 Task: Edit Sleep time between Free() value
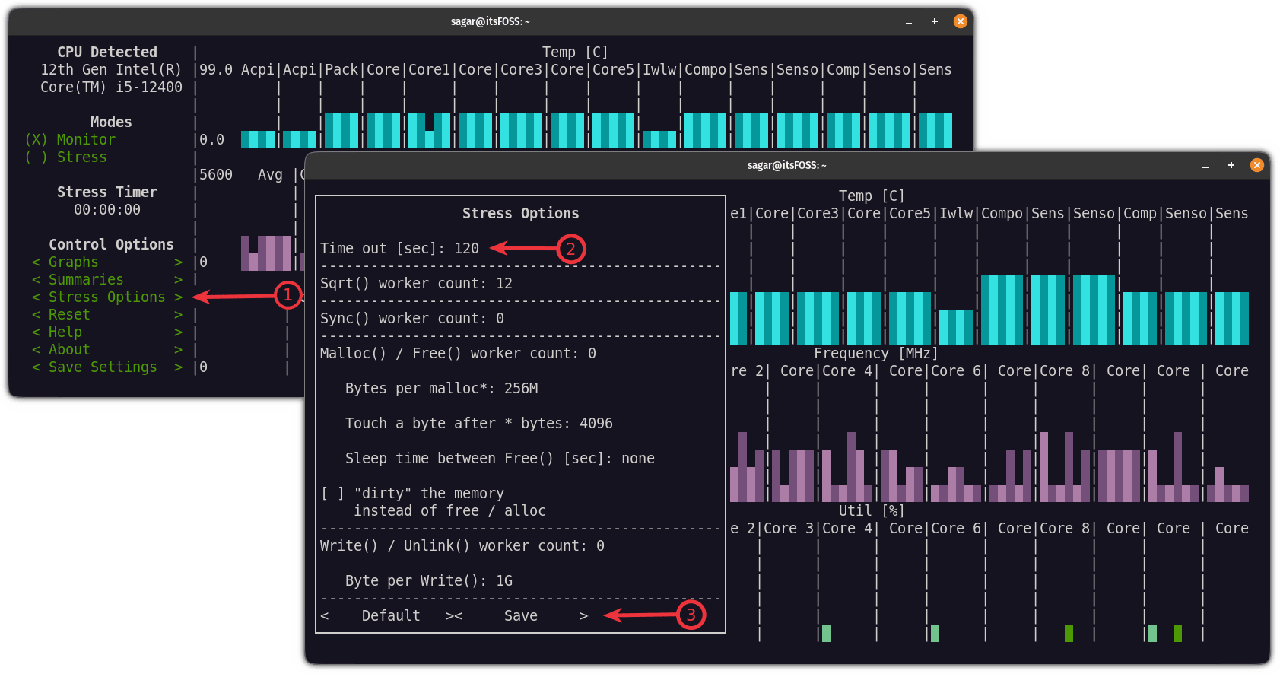pyautogui.click(x=637, y=458)
